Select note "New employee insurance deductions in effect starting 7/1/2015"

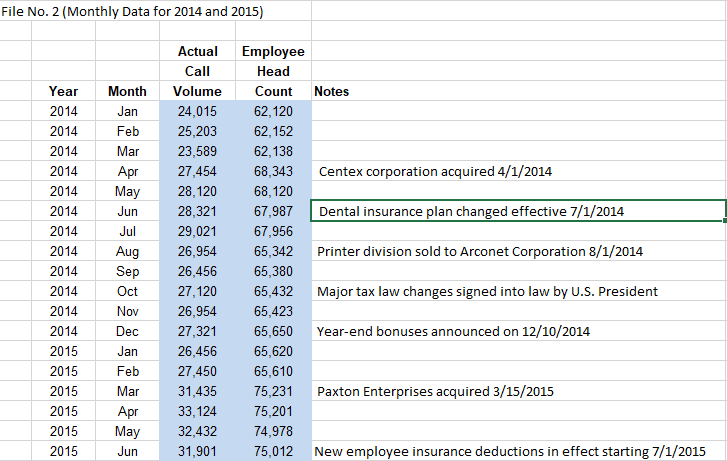click(x=519, y=450)
